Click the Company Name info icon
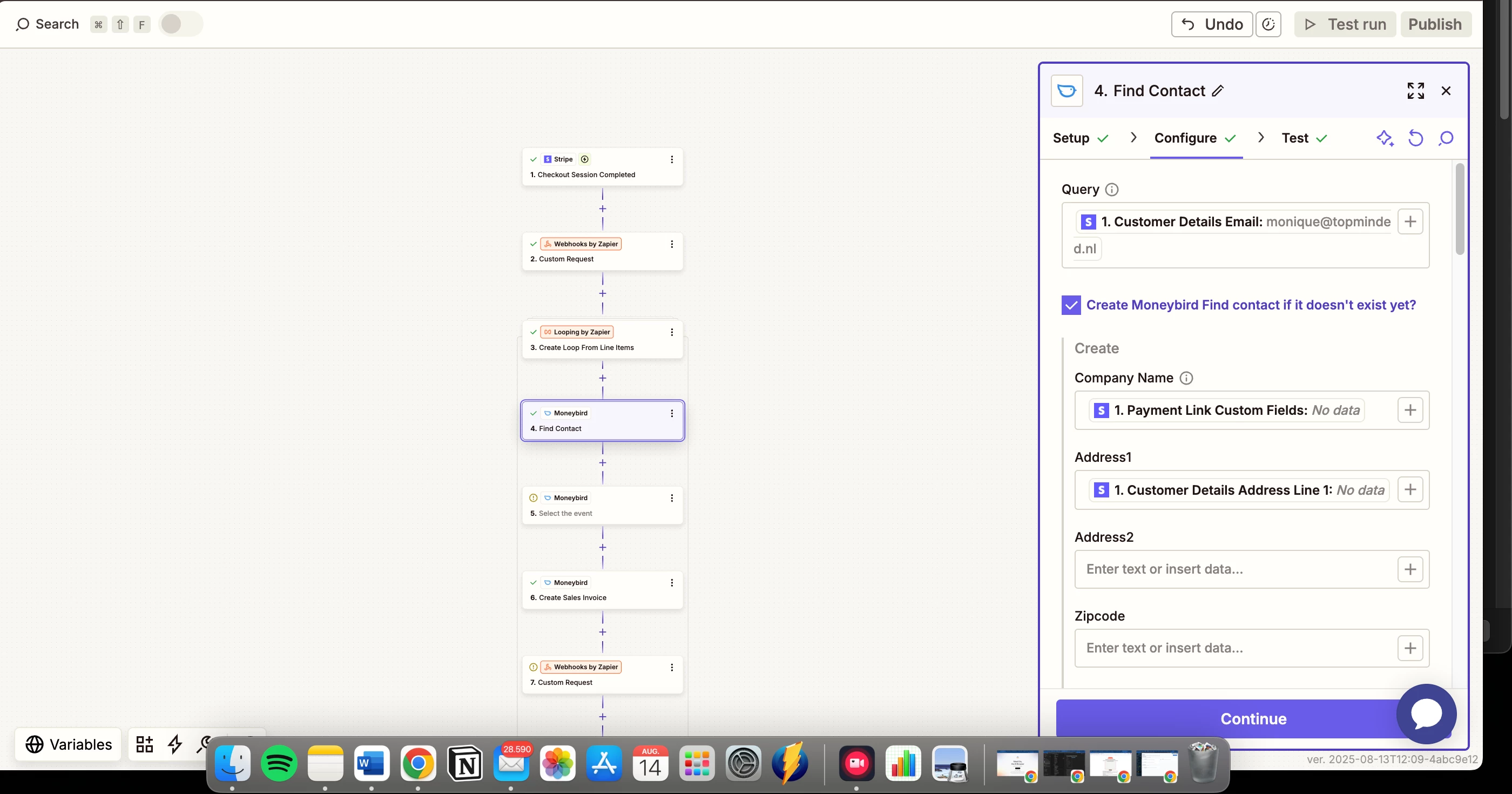Screen dimensions: 1512x794 point(1186,378)
